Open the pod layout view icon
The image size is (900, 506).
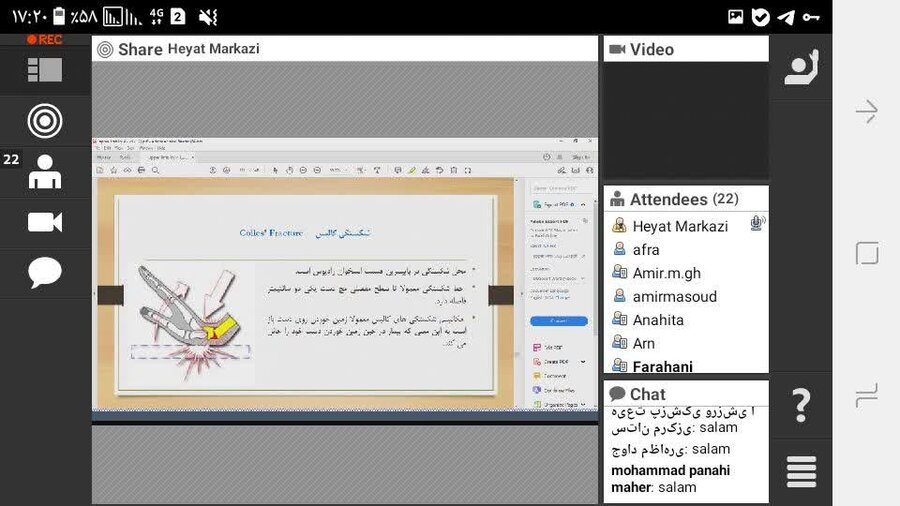(x=44, y=69)
